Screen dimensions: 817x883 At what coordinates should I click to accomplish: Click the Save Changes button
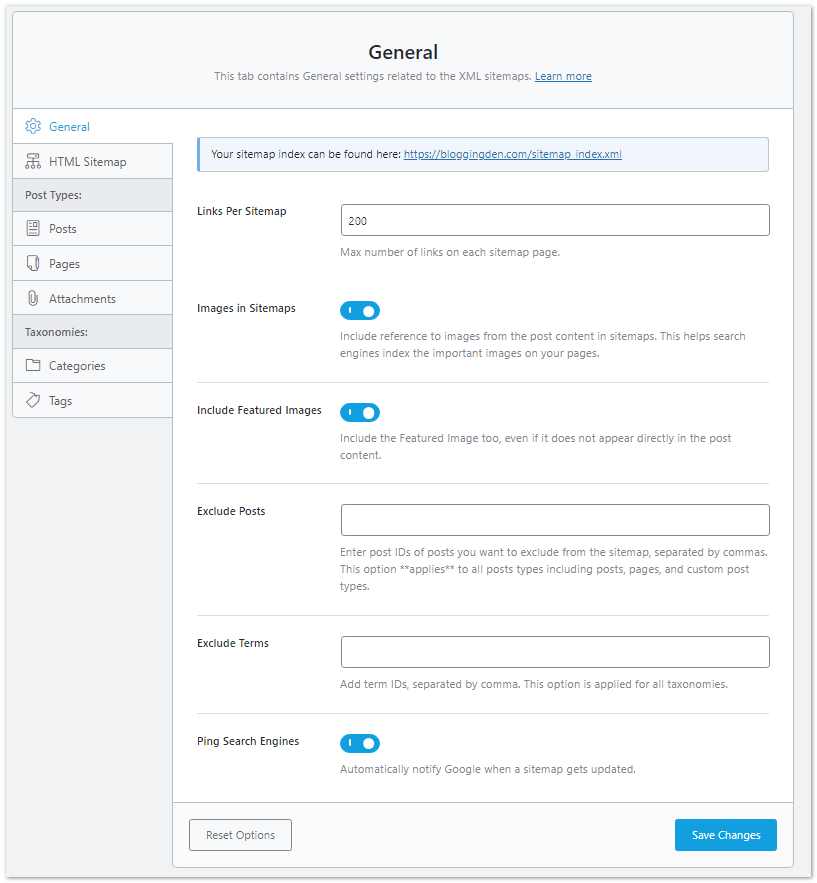(x=725, y=835)
